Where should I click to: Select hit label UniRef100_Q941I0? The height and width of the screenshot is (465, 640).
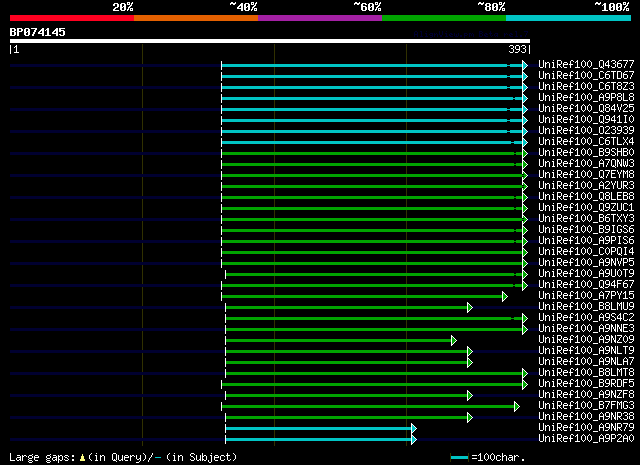pos(586,120)
